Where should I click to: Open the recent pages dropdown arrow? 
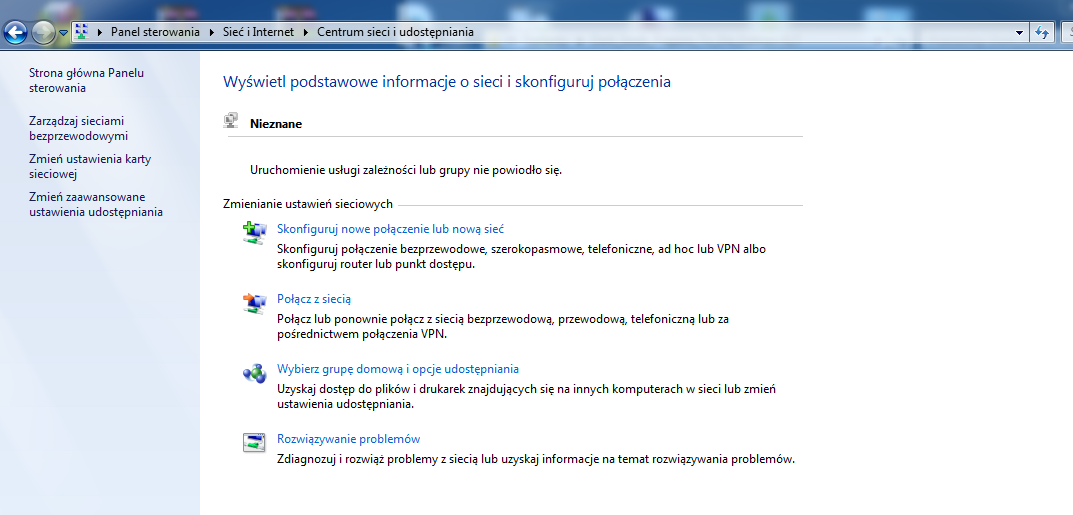coord(64,32)
